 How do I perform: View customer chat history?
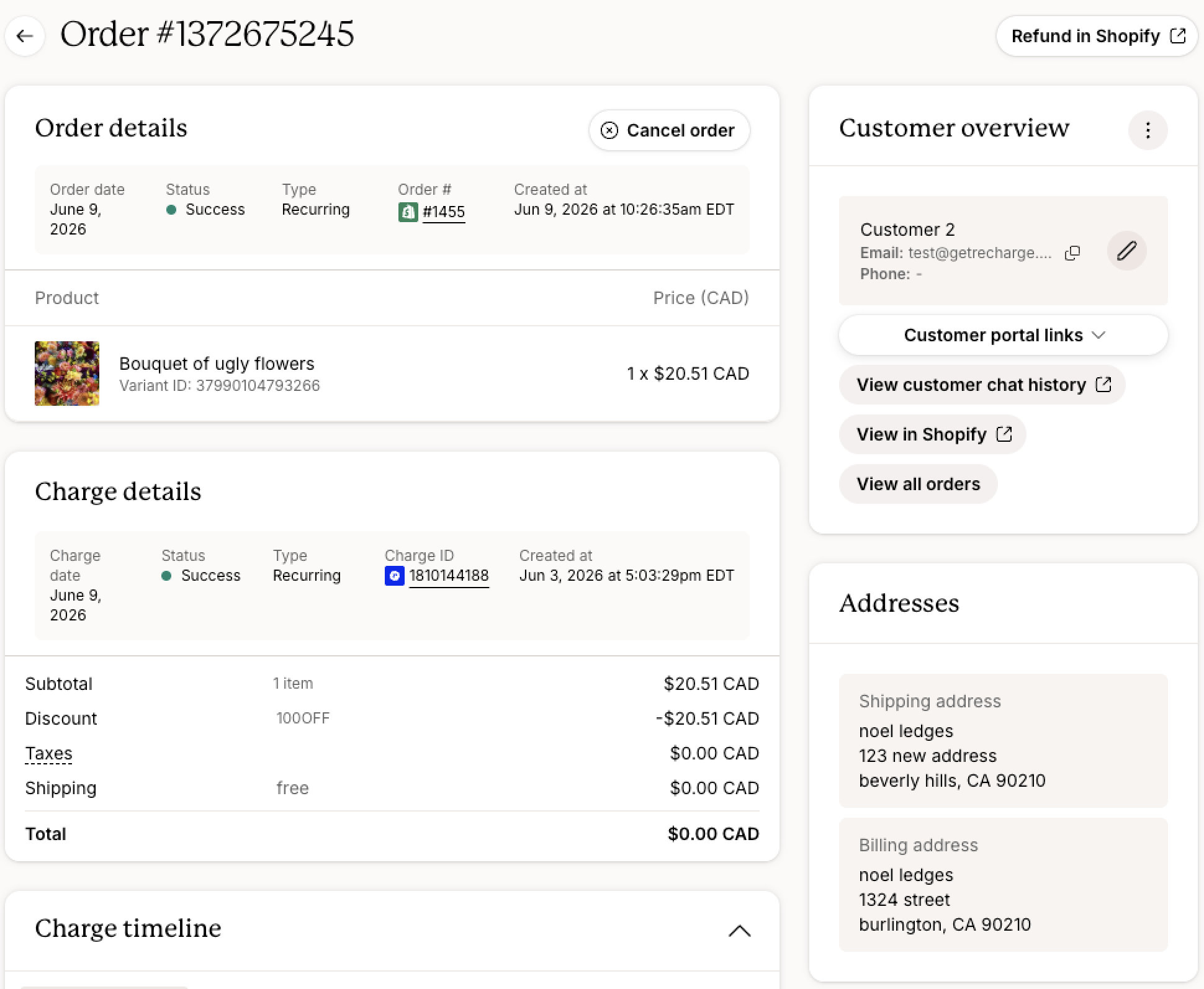tap(982, 385)
